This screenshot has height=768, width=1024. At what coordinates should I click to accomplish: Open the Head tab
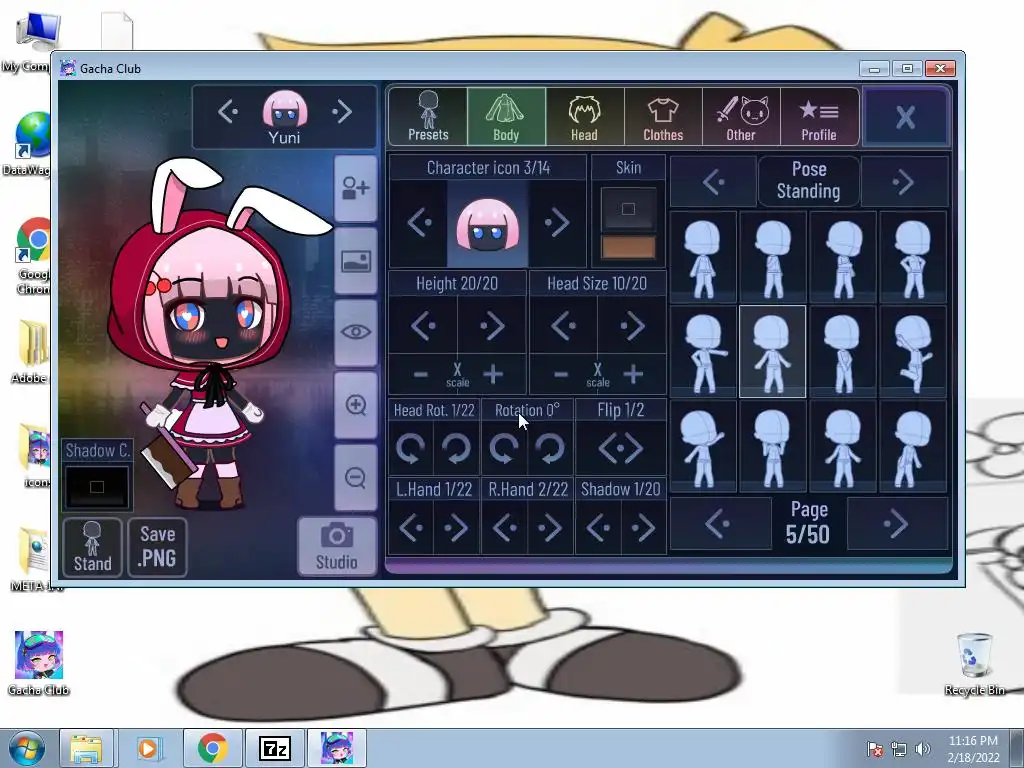point(584,116)
